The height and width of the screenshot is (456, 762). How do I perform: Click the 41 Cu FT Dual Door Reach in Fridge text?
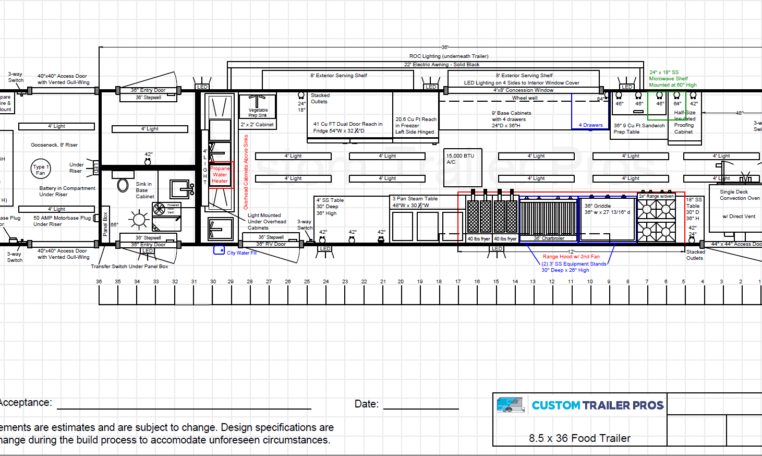click(347, 127)
